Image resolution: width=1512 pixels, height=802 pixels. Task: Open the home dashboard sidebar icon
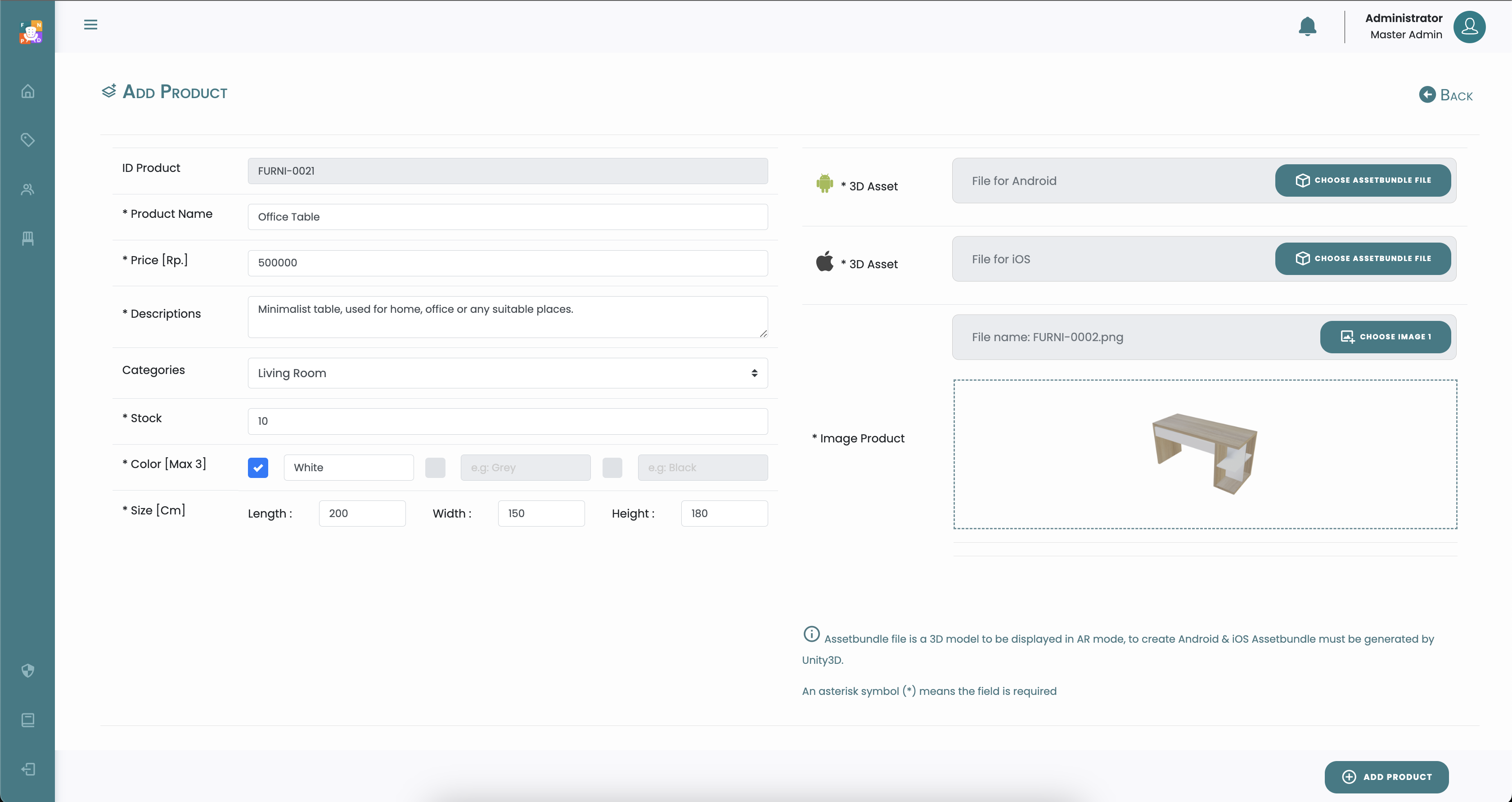[27, 92]
